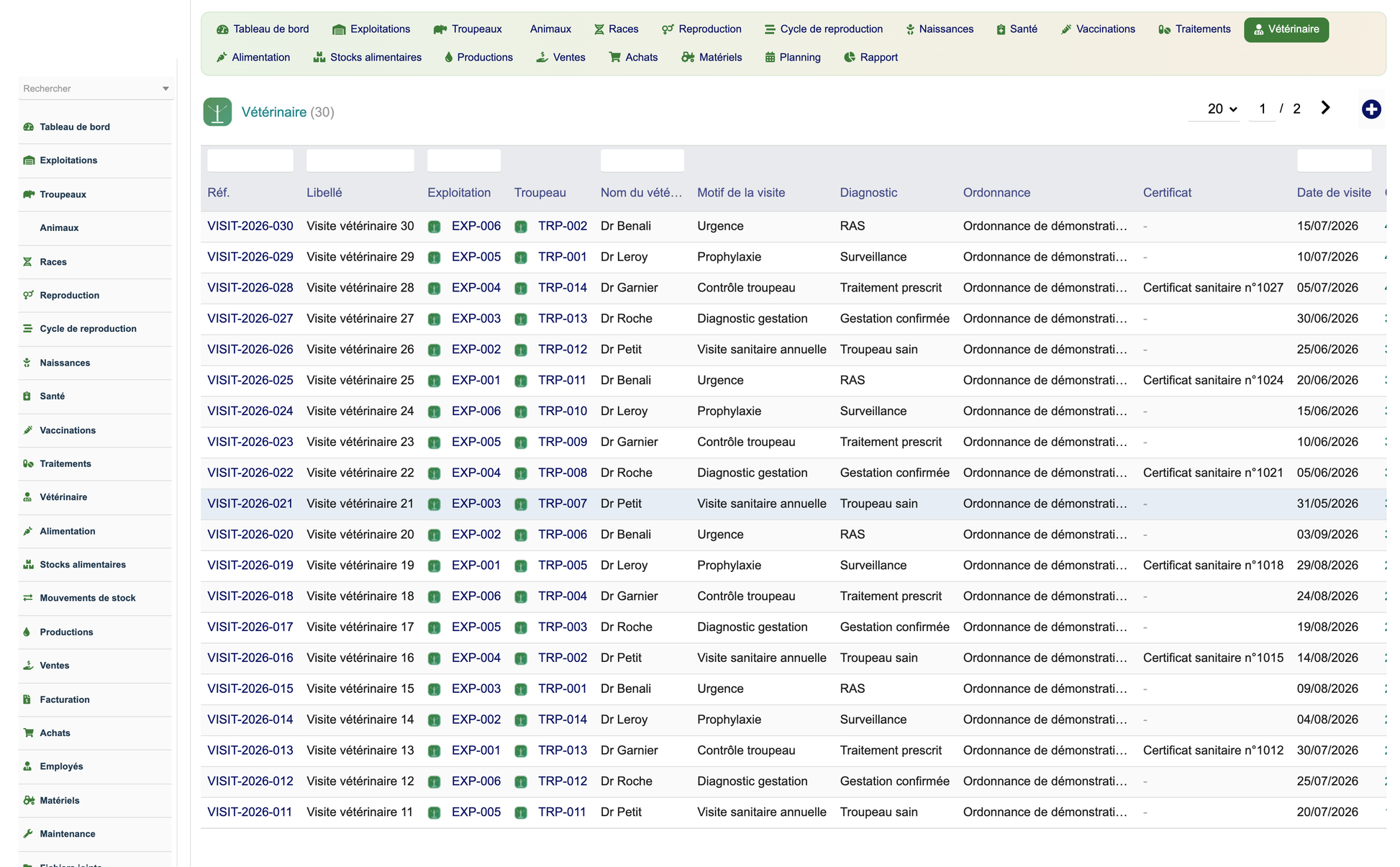Click the Libellé column filter field
The width and height of the screenshot is (1400, 867).
(360, 160)
